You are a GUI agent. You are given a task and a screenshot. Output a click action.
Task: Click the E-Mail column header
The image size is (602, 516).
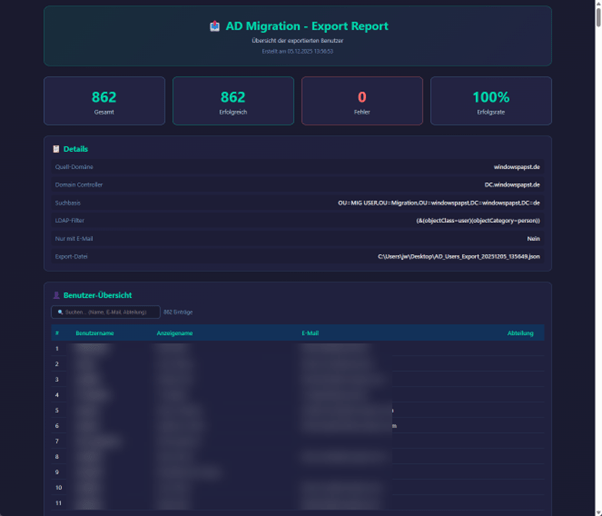(310, 333)
